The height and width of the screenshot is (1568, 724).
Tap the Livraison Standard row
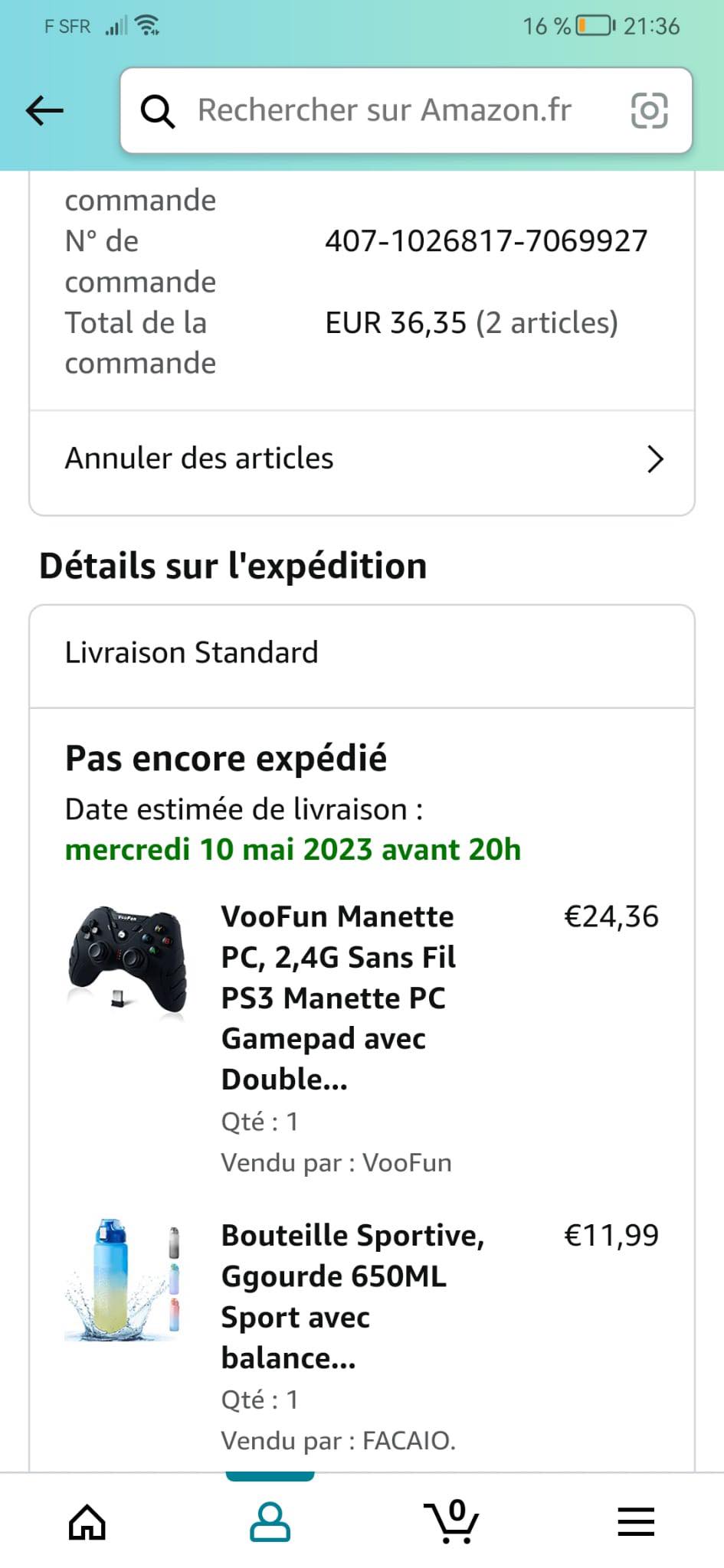pos(192,652)
